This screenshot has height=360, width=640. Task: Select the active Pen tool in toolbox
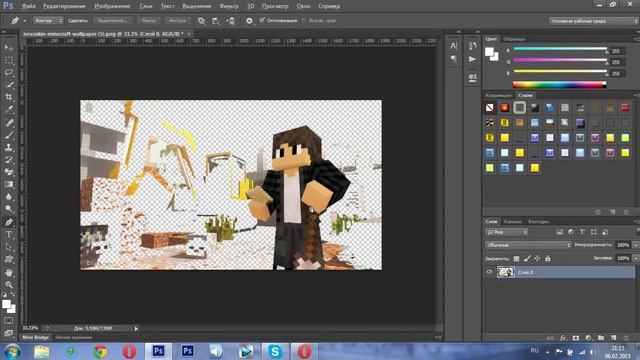9,222
